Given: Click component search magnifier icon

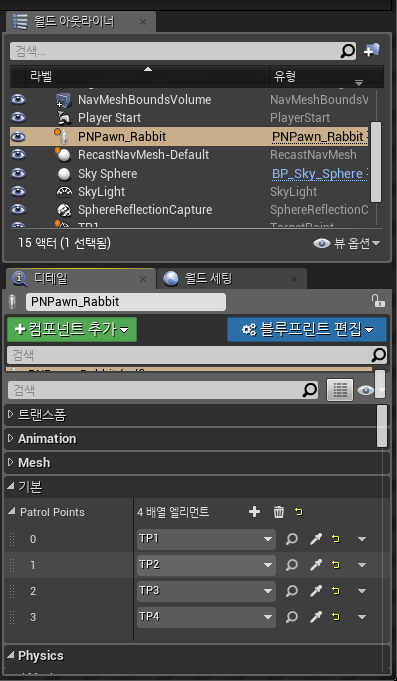Looking at the screenshot, I should pos(379,355).
